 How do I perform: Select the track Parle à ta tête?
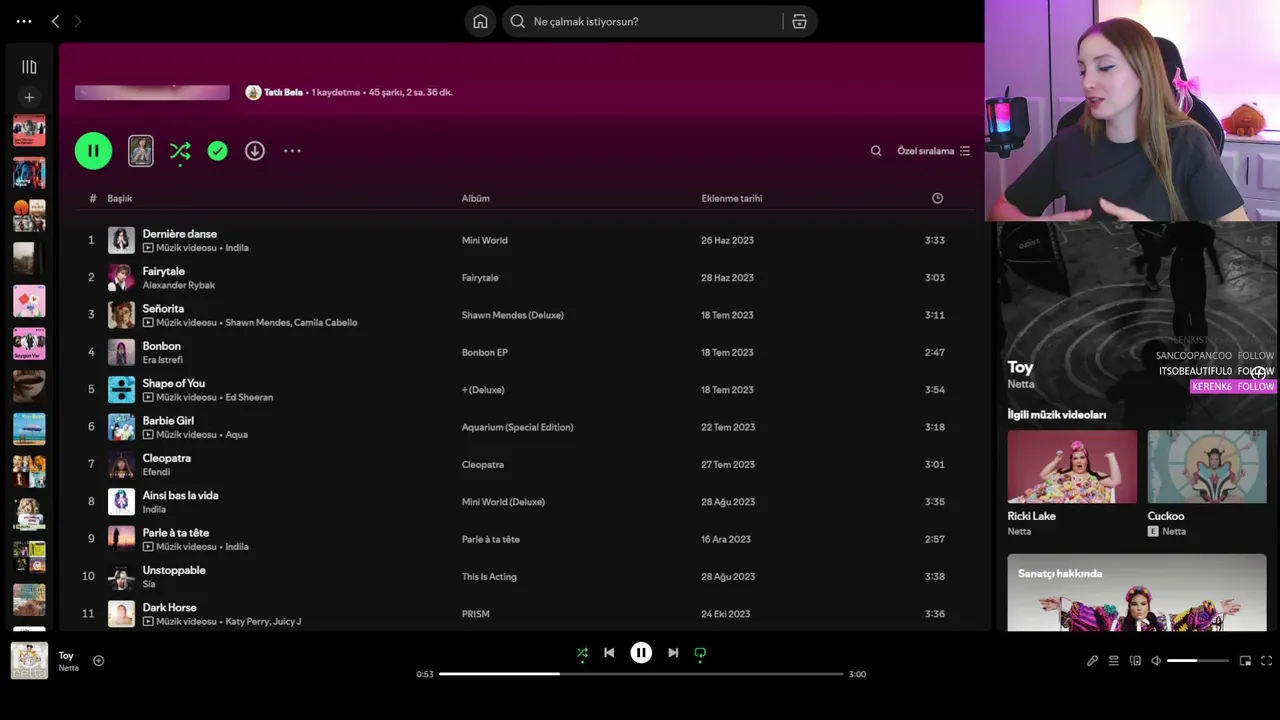coord(176,533)
